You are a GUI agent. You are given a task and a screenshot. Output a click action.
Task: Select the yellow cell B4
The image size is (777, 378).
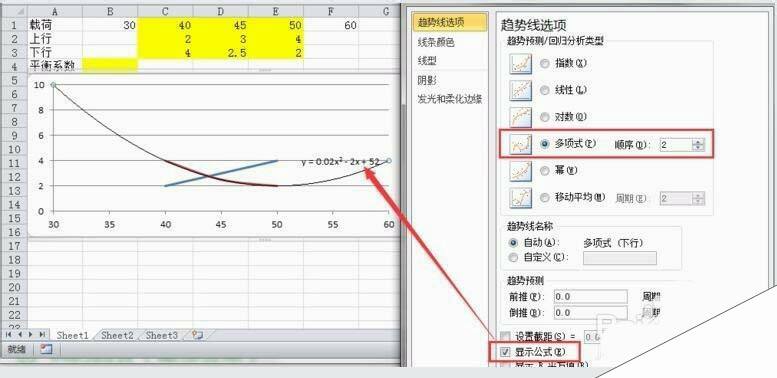[110, 65]
